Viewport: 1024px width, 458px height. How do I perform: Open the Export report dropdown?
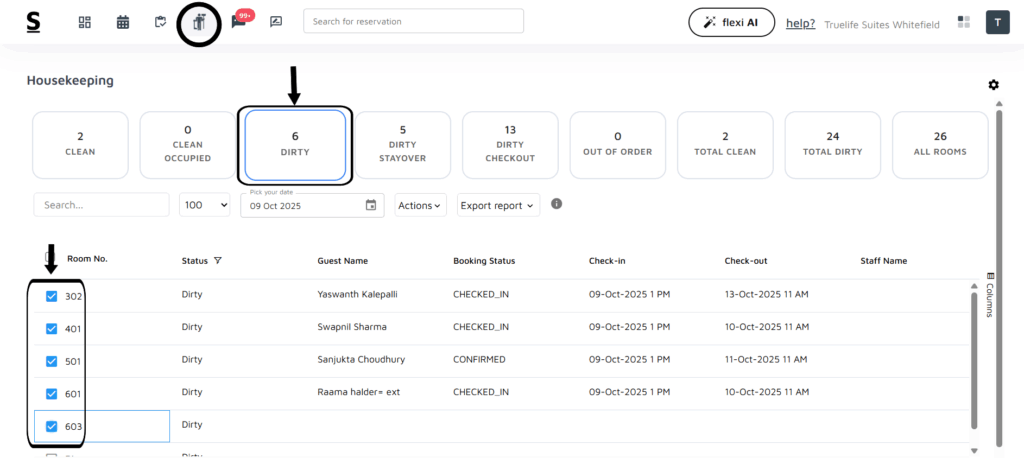click(498, 205)
